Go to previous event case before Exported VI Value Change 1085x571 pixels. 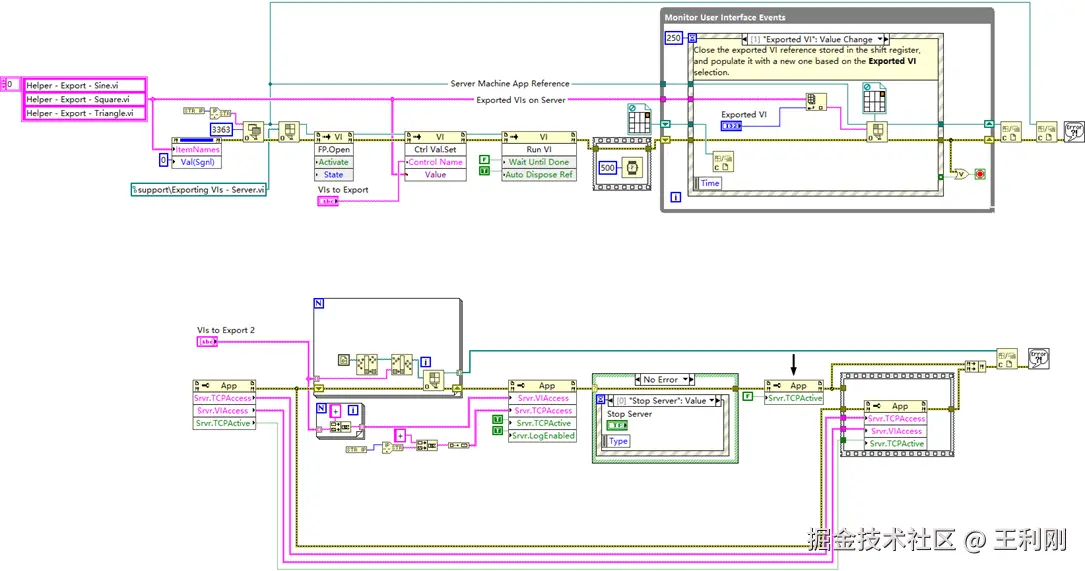(x=745, y=39)
